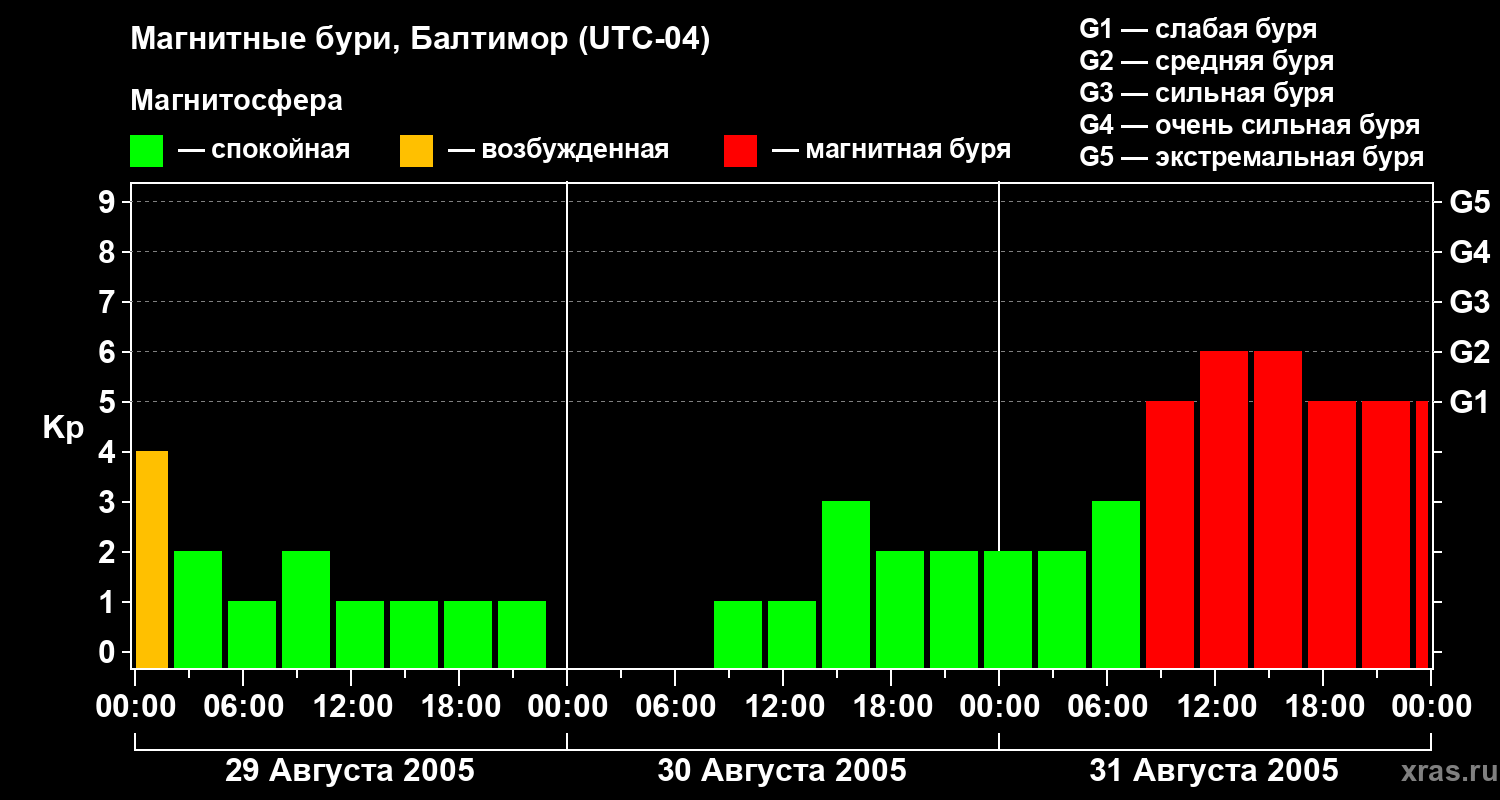Click legend line 'G2 — средняя буря'
This screenshot has height=800, width=1500.
pyautogui.click(x=1206, y=61)
